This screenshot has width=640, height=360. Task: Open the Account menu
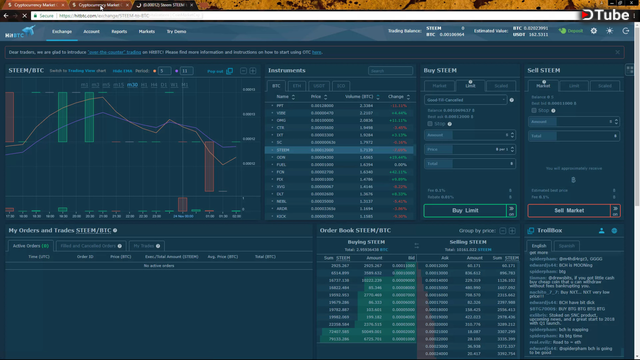click(91, 31)
